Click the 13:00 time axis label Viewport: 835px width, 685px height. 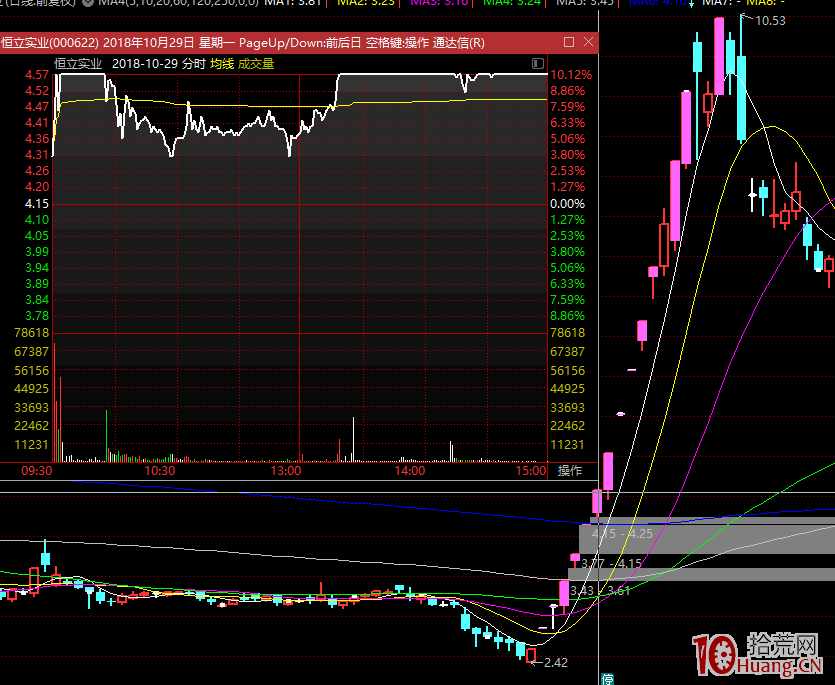point(286,471)
